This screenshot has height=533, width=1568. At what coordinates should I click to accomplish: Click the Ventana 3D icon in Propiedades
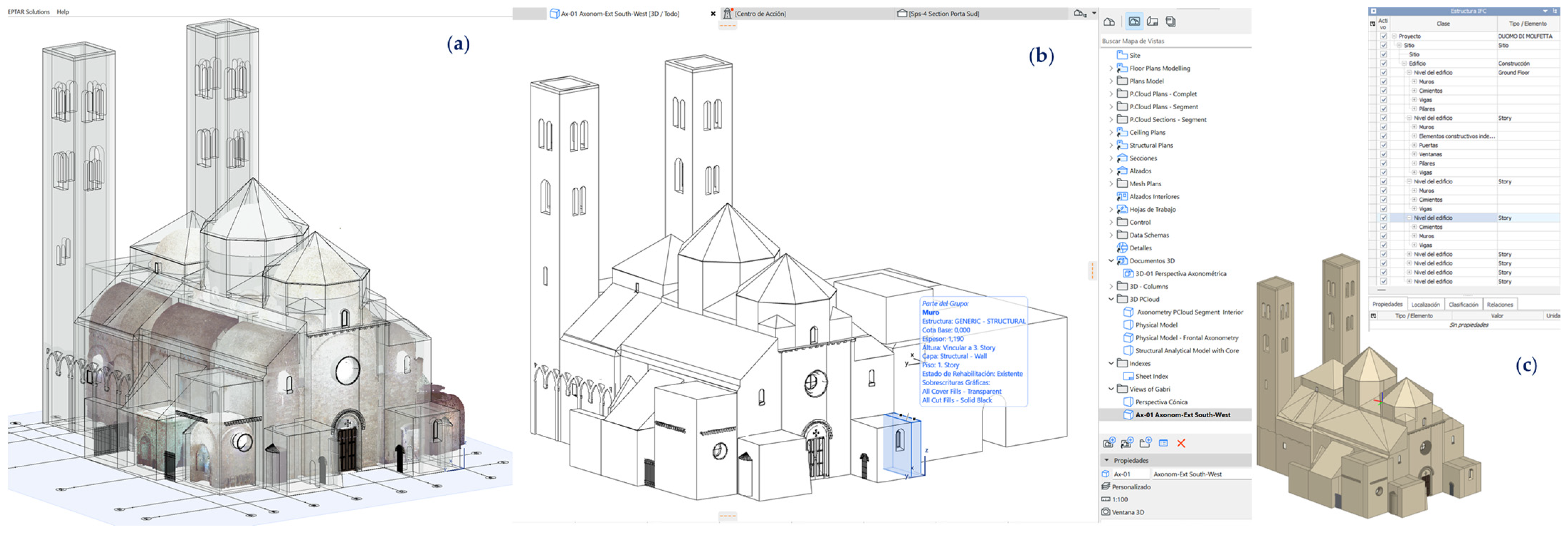click(1105, 512)
